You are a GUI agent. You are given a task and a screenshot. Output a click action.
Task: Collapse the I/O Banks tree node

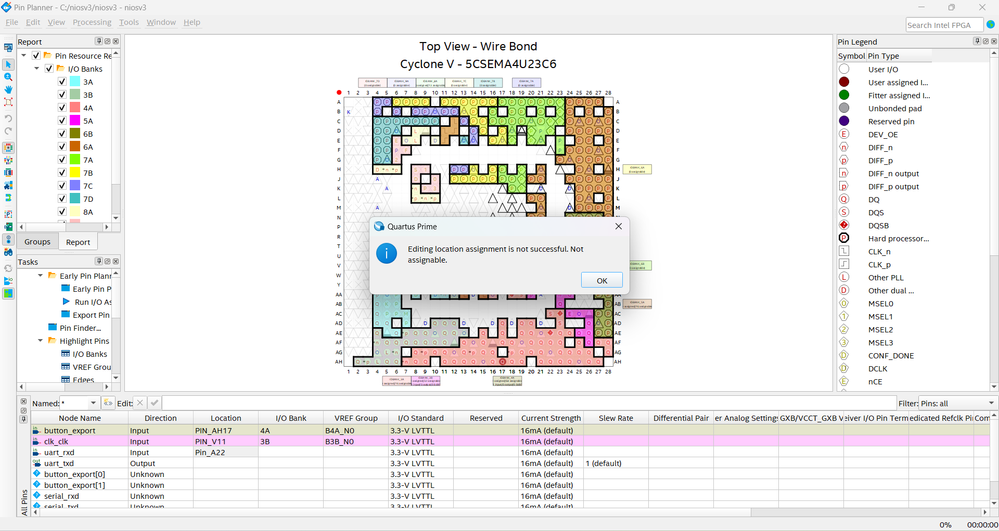37,68
